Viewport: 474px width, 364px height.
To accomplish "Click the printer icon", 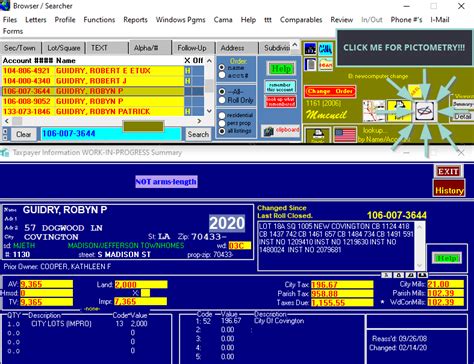I will (x=318, y=135).
